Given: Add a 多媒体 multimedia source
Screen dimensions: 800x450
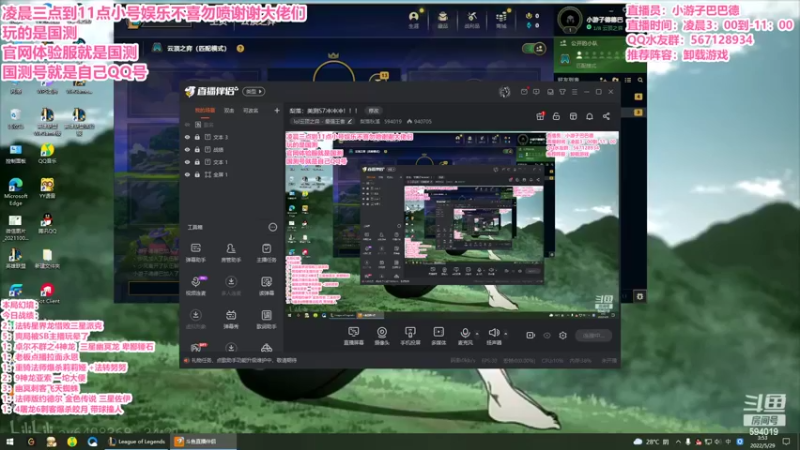Looking at the screenshot, I should tap(439, 336).
